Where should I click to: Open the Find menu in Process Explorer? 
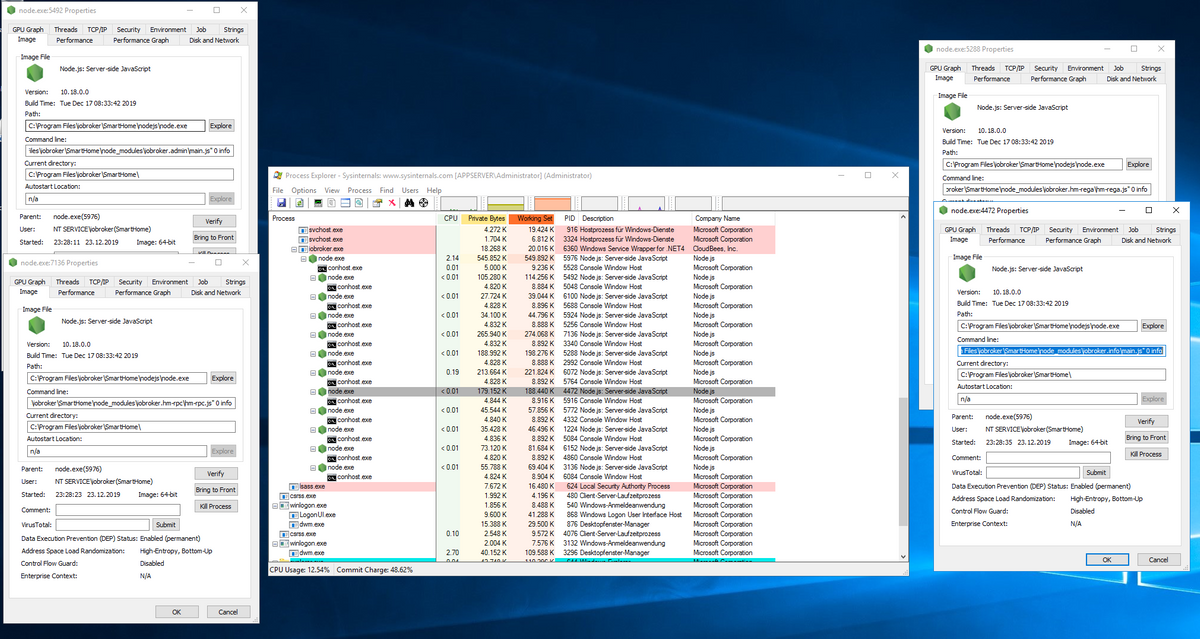386,190
